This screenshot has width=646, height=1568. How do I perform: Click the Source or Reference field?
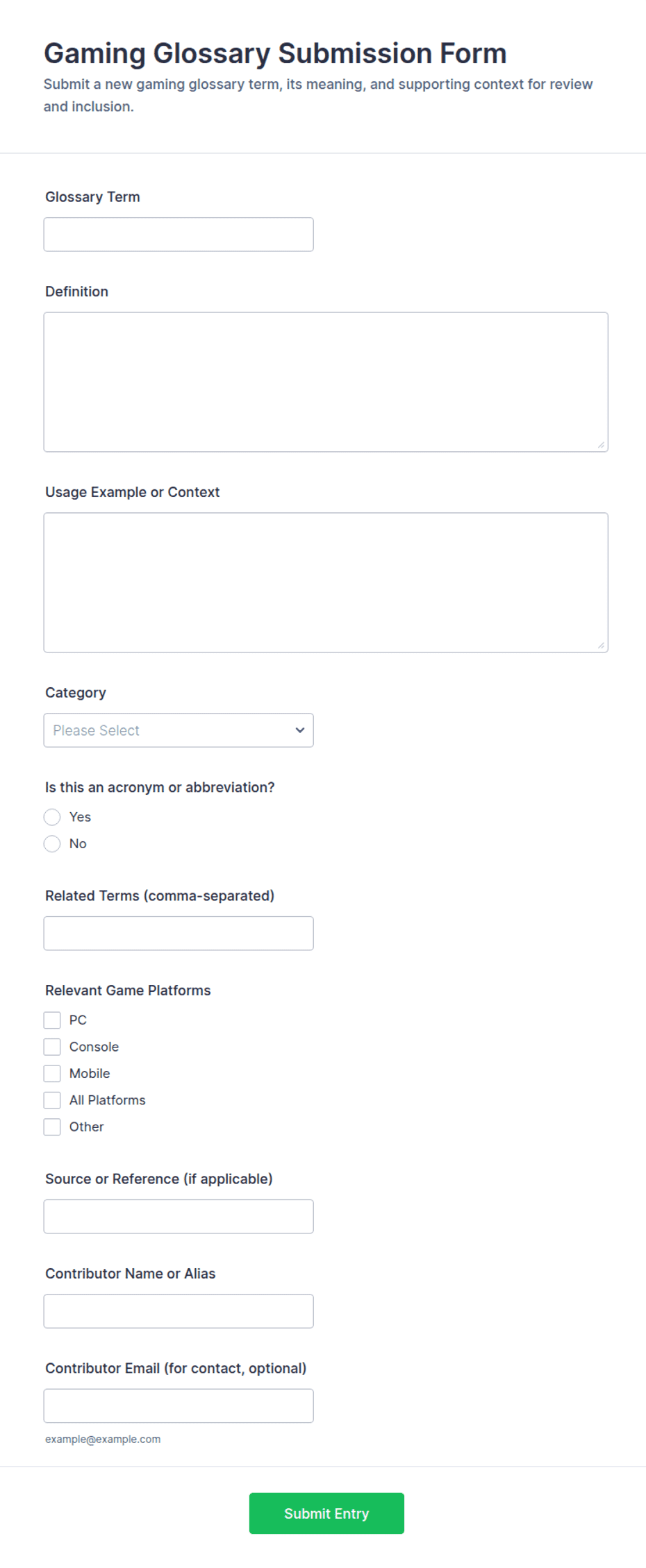tap(179, 1217)
